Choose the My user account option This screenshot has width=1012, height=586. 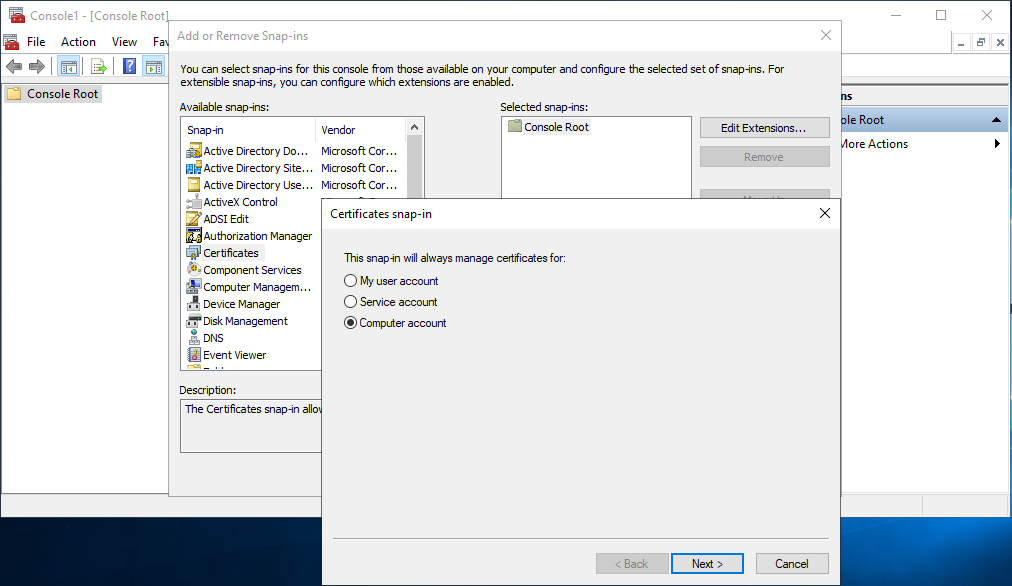coord(350,281)
